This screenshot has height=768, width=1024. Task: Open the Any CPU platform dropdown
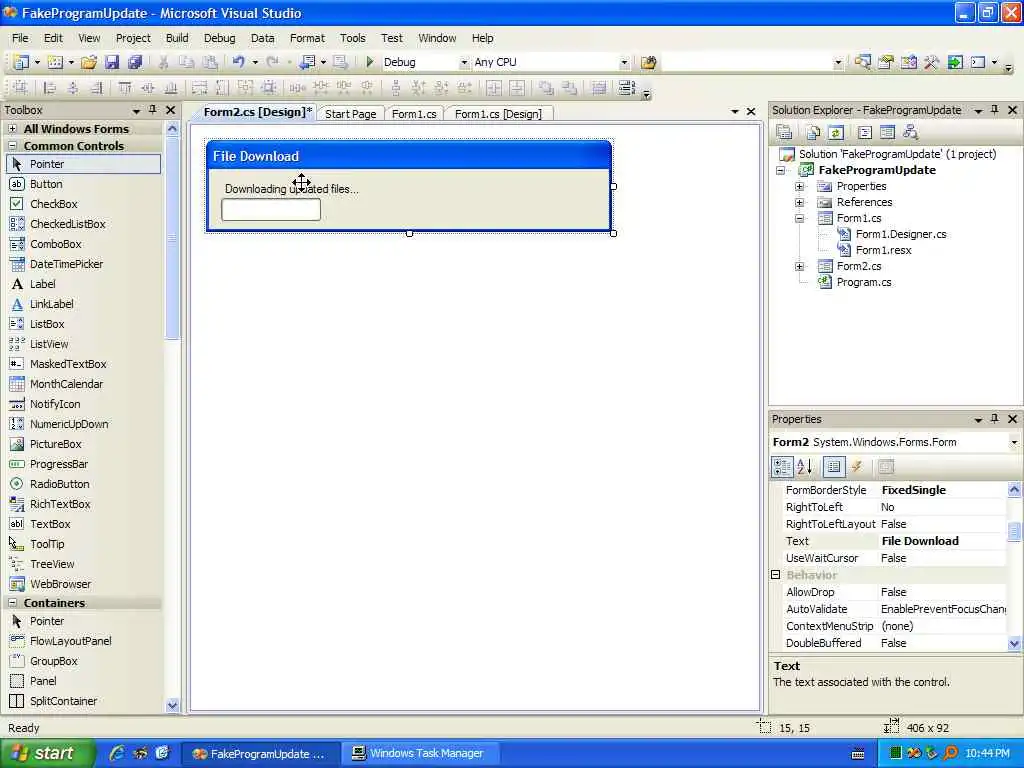(x=624, y=63)
